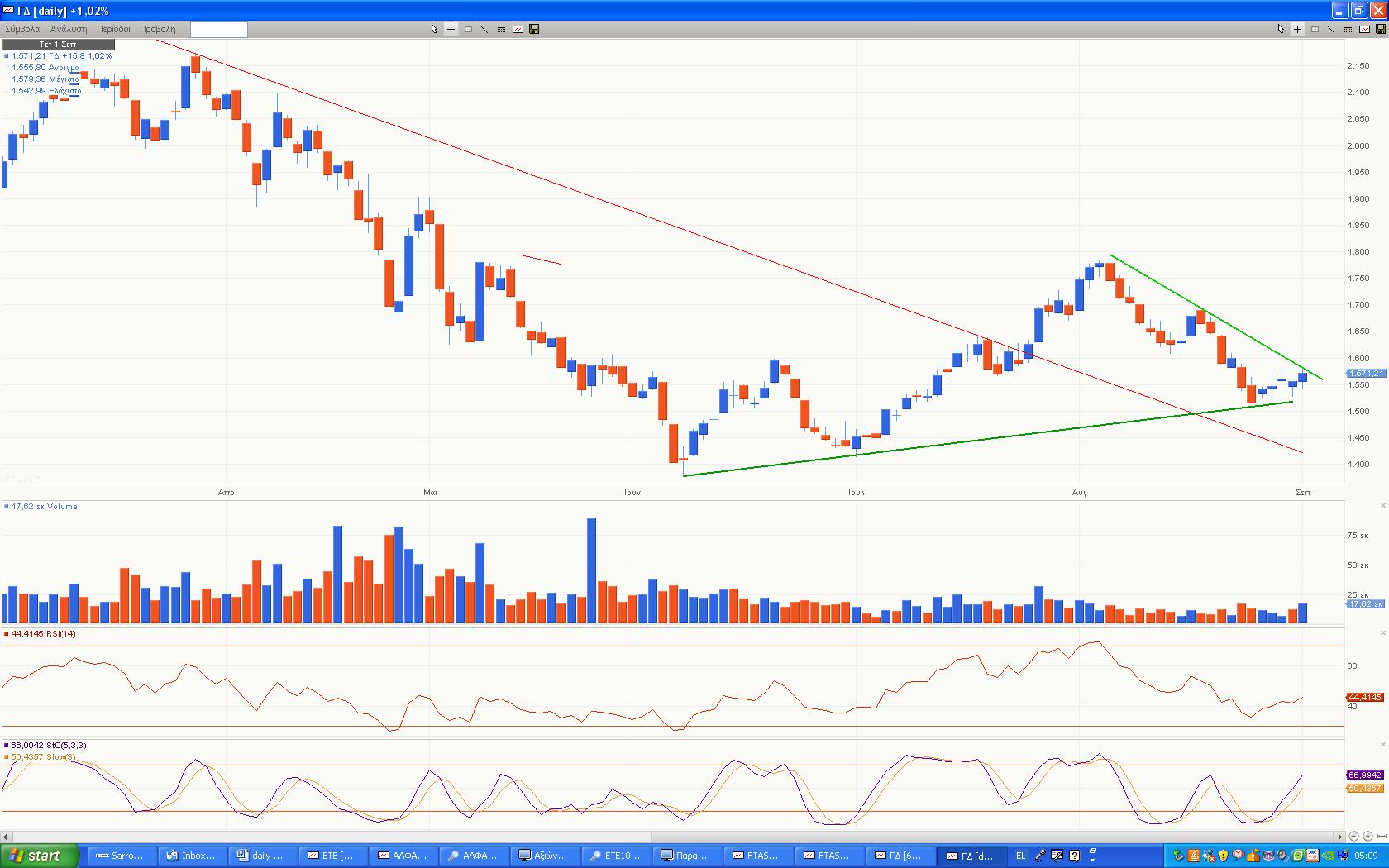Open the EL language bar selector
The width and height of the screenshot is (1389, 868).
click(1020, 856)
